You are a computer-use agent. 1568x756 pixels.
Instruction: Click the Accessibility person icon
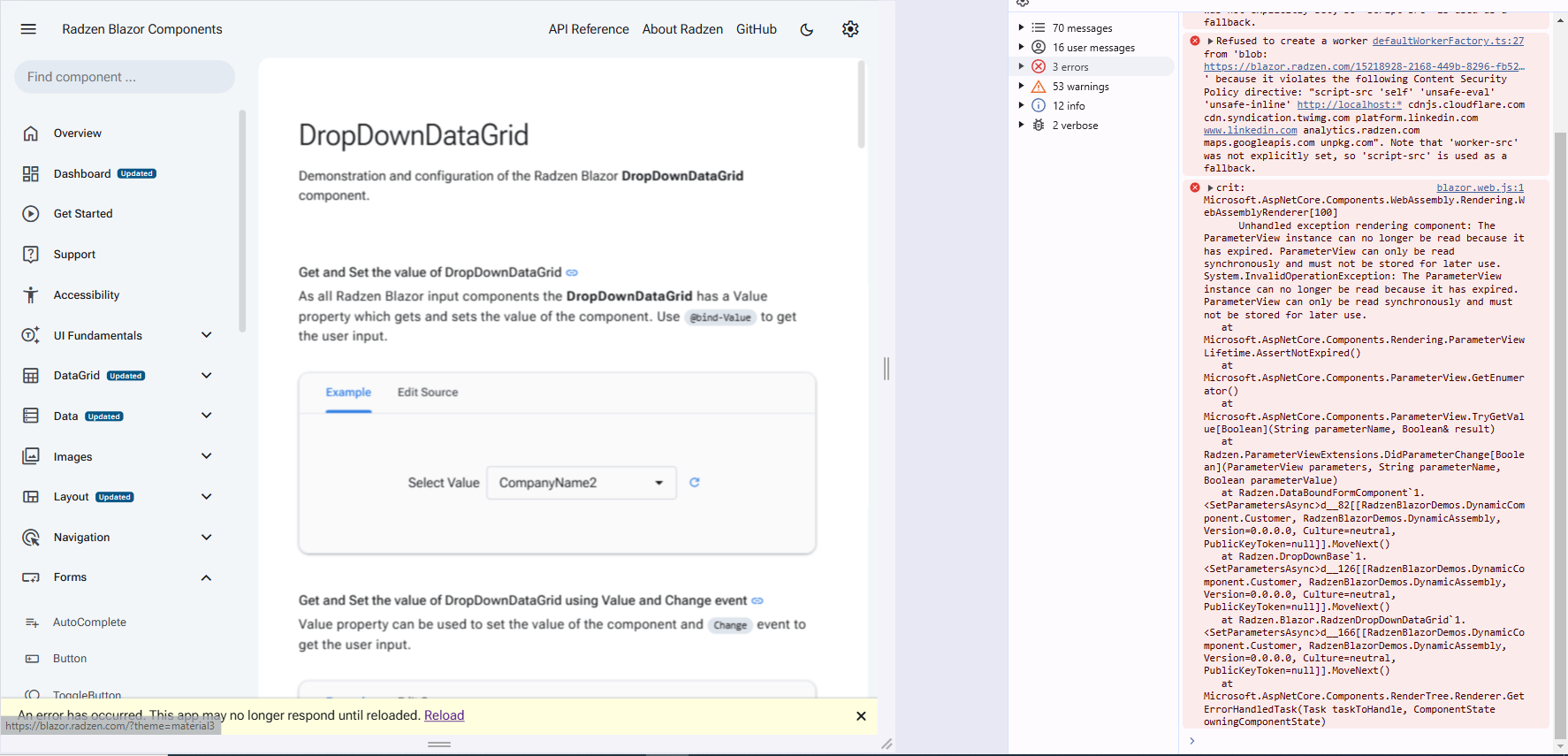pyautogui.click(x=31, y=295)
